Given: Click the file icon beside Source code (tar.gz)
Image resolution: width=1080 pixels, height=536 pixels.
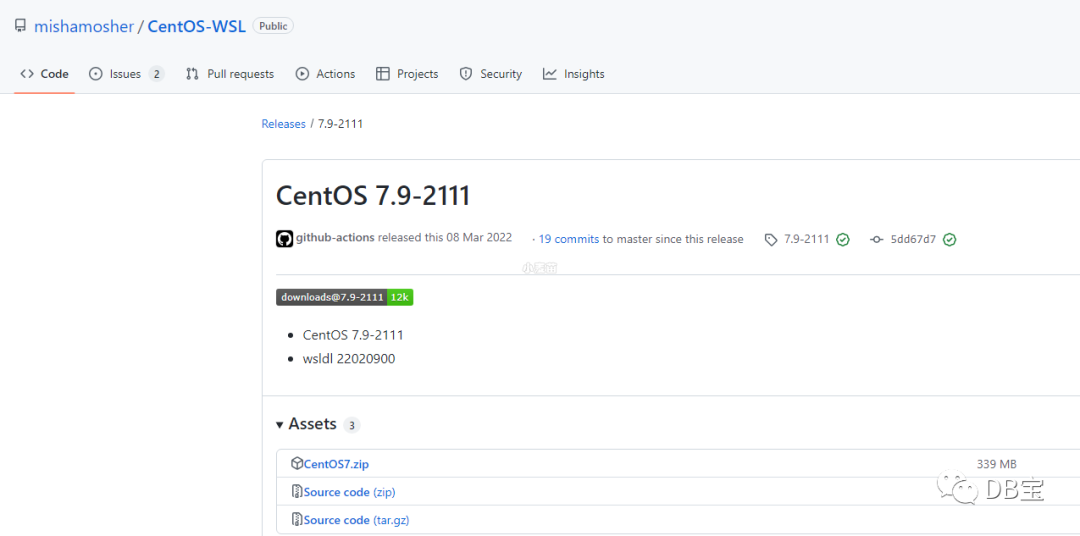Looking at the screenshot, I should (297, 519).
